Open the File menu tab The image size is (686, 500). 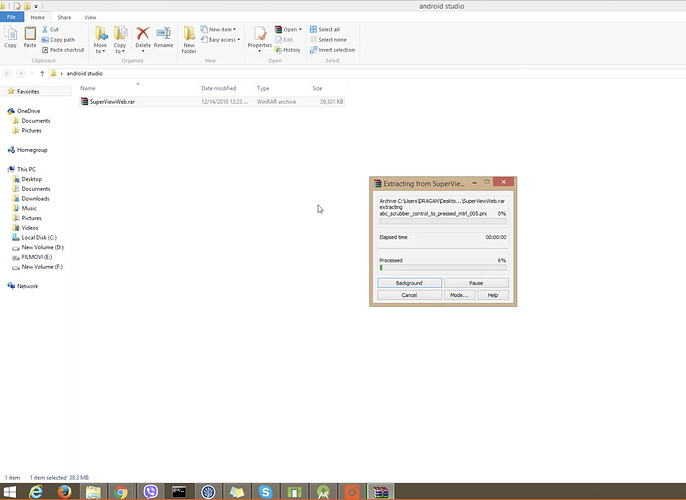[11, 17]
